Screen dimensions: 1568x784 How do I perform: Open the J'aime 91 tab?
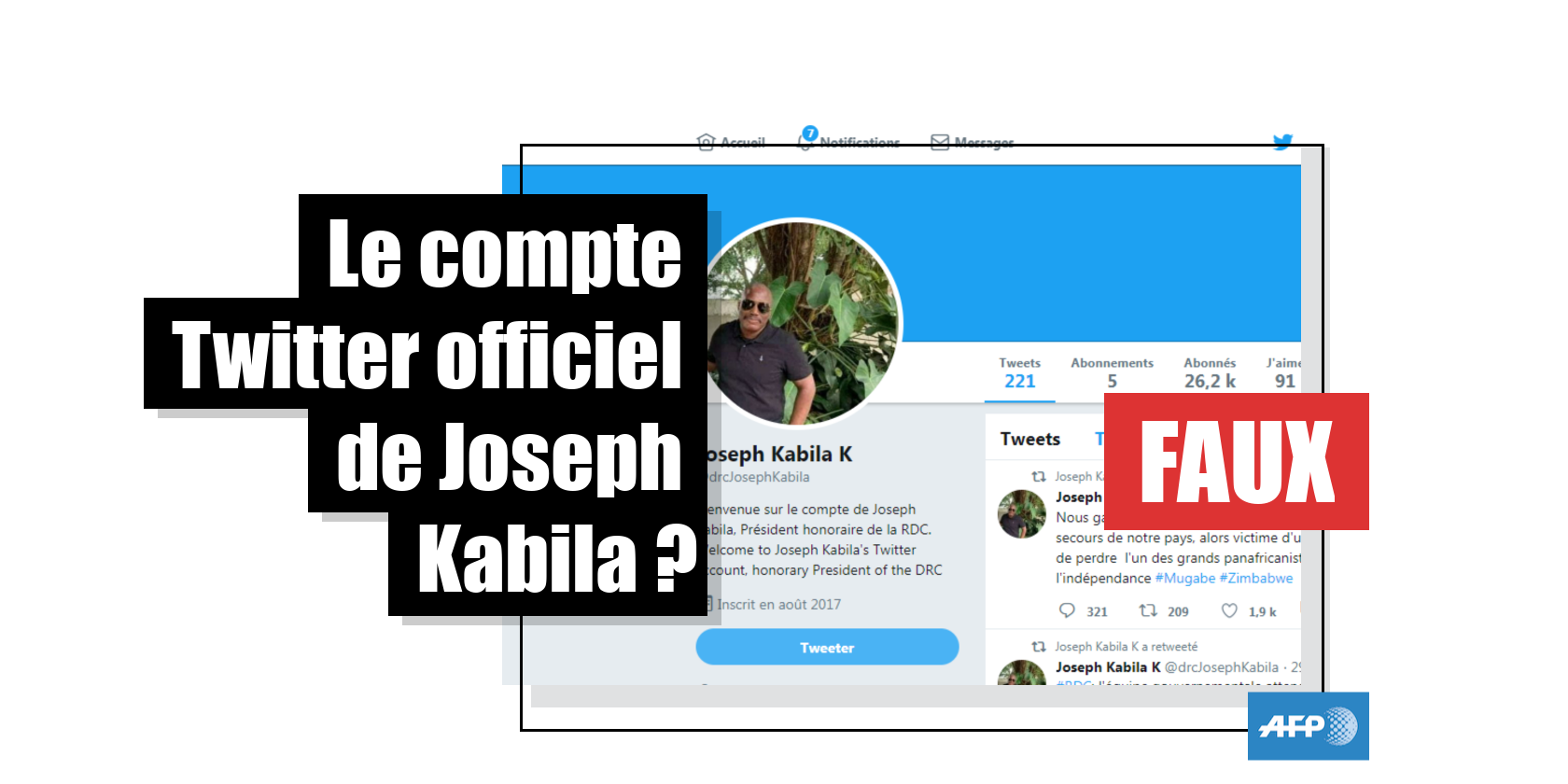click(1283, 373)
